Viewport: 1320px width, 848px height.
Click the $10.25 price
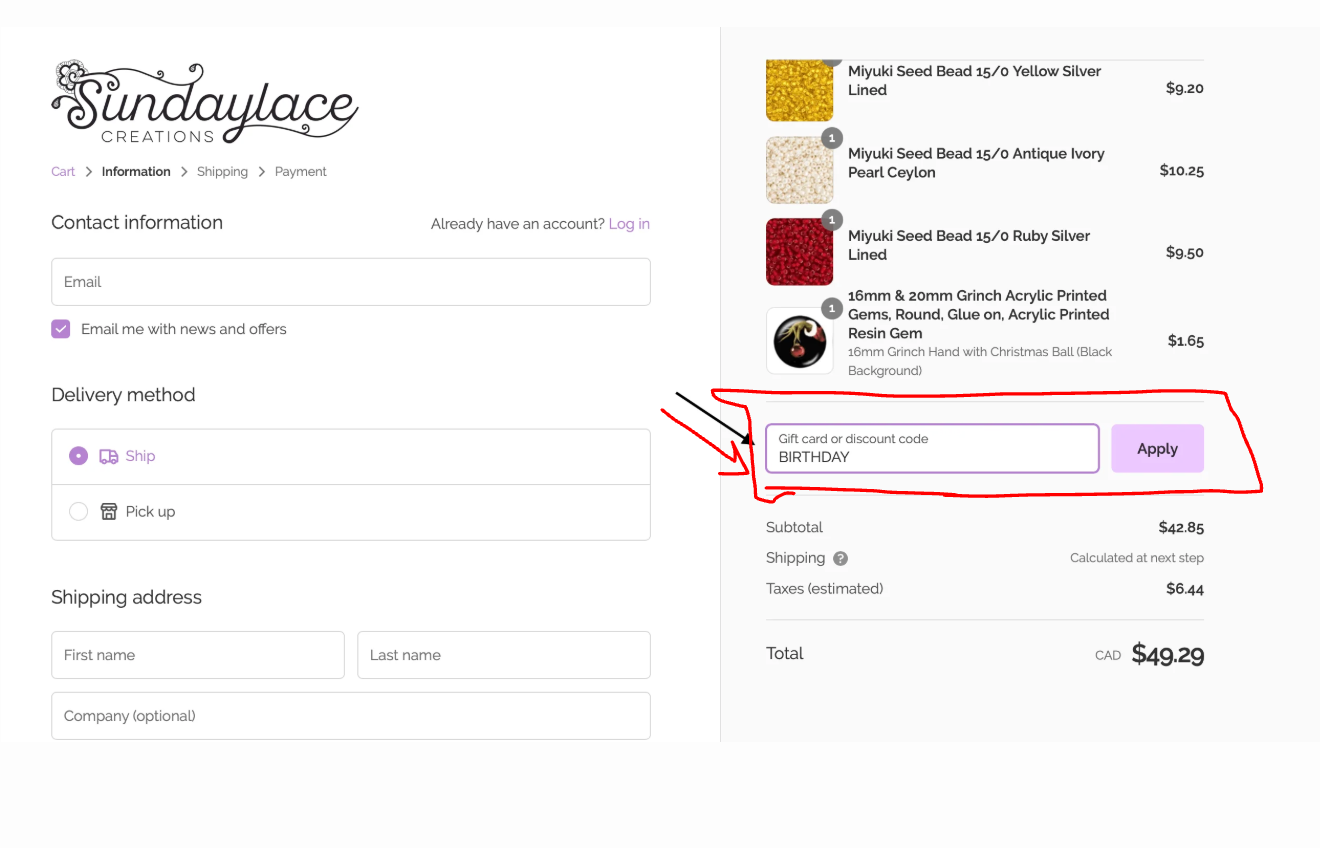(1182, 170)
